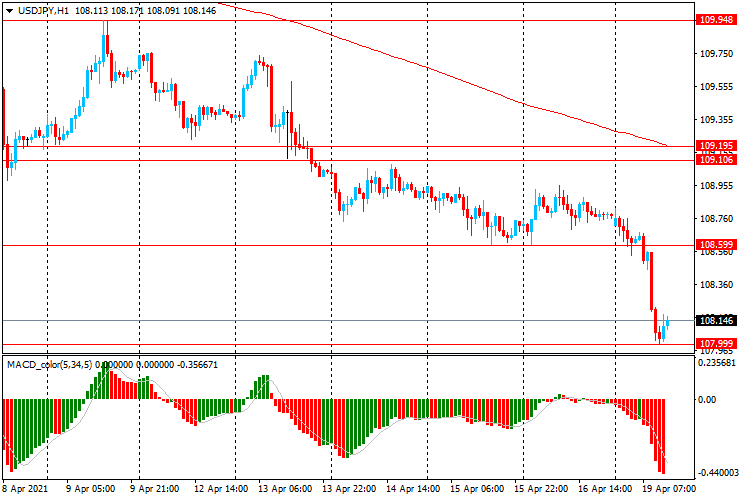Select the MACD scale value 0.235681
This screenshot has height=500, width=740.
pos(716,363)
